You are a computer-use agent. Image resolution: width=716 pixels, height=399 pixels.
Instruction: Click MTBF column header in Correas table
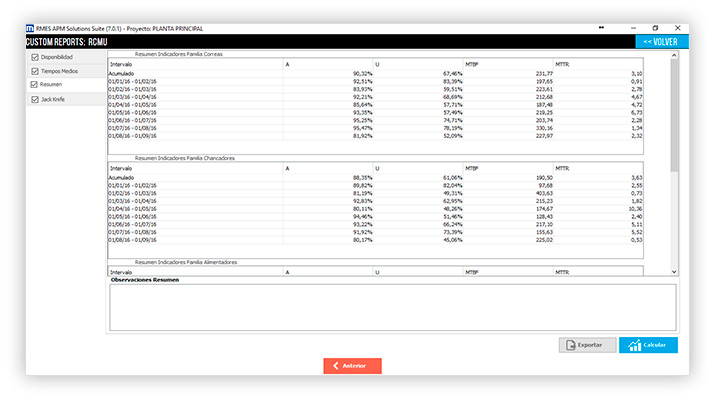point(471,64)
